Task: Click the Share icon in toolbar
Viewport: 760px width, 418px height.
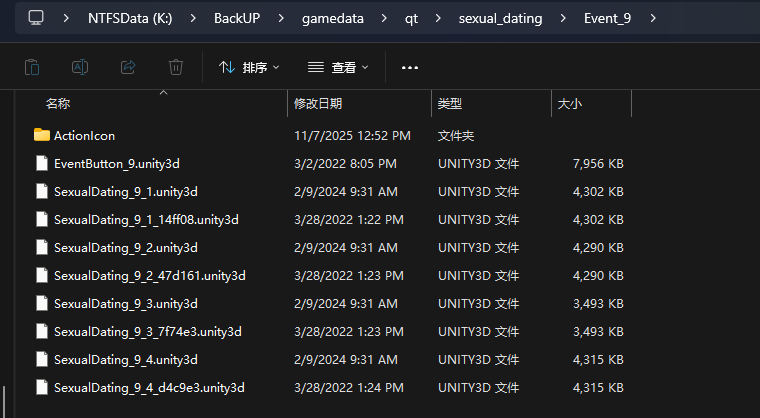Action: [128, 67]
